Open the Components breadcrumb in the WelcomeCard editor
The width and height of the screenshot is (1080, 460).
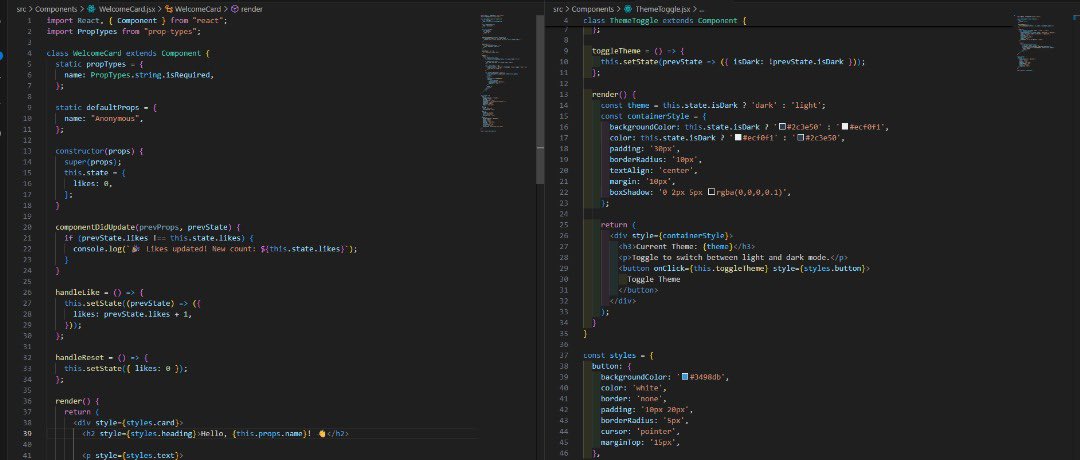56,10
